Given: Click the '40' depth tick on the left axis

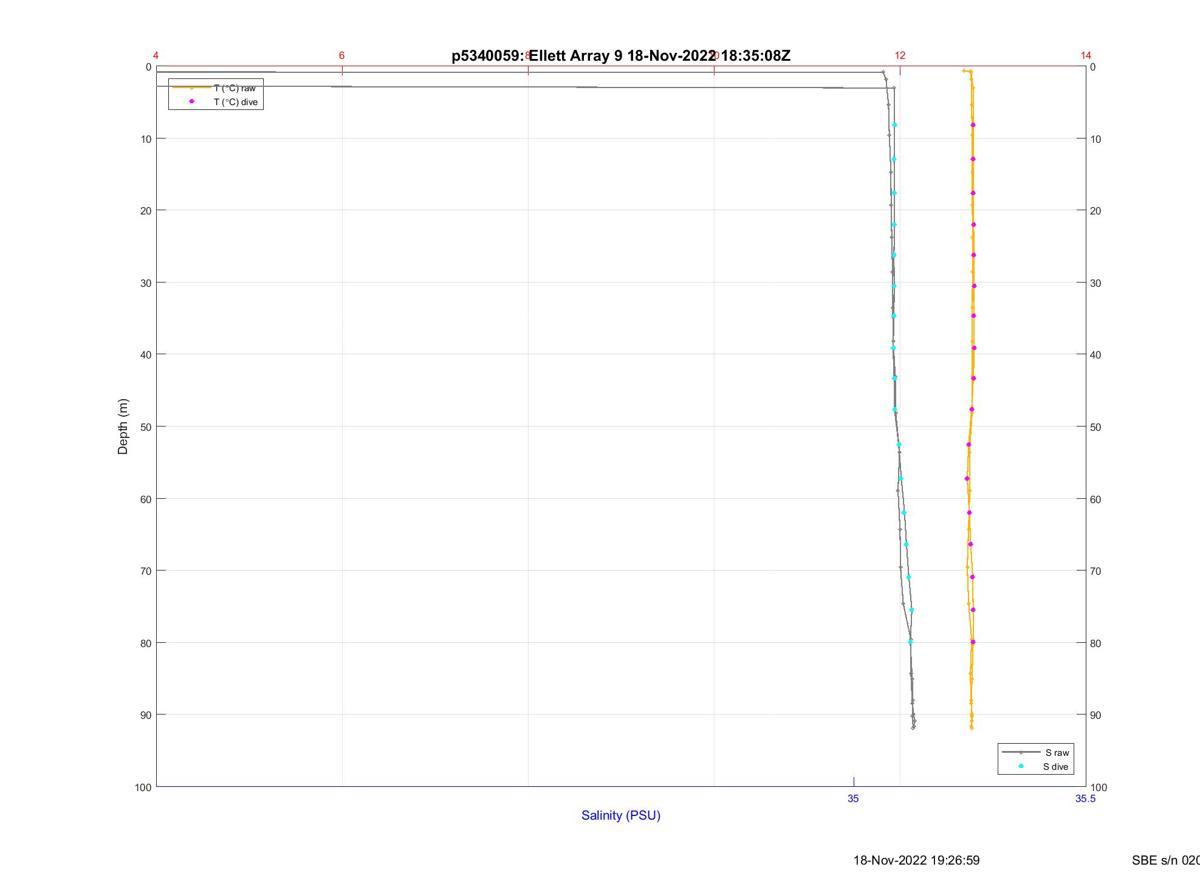Looking at the screenshot, I should point(146,355).
